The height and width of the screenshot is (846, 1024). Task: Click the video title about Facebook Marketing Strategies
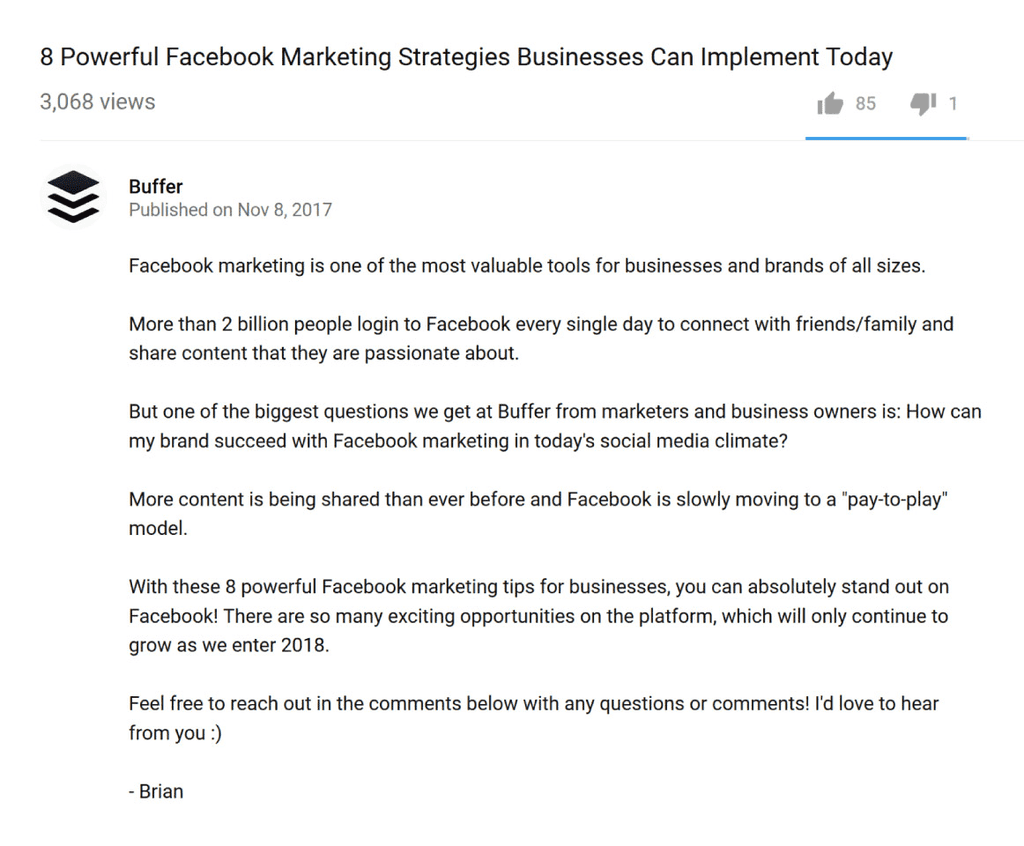click(x=466, y=57)
